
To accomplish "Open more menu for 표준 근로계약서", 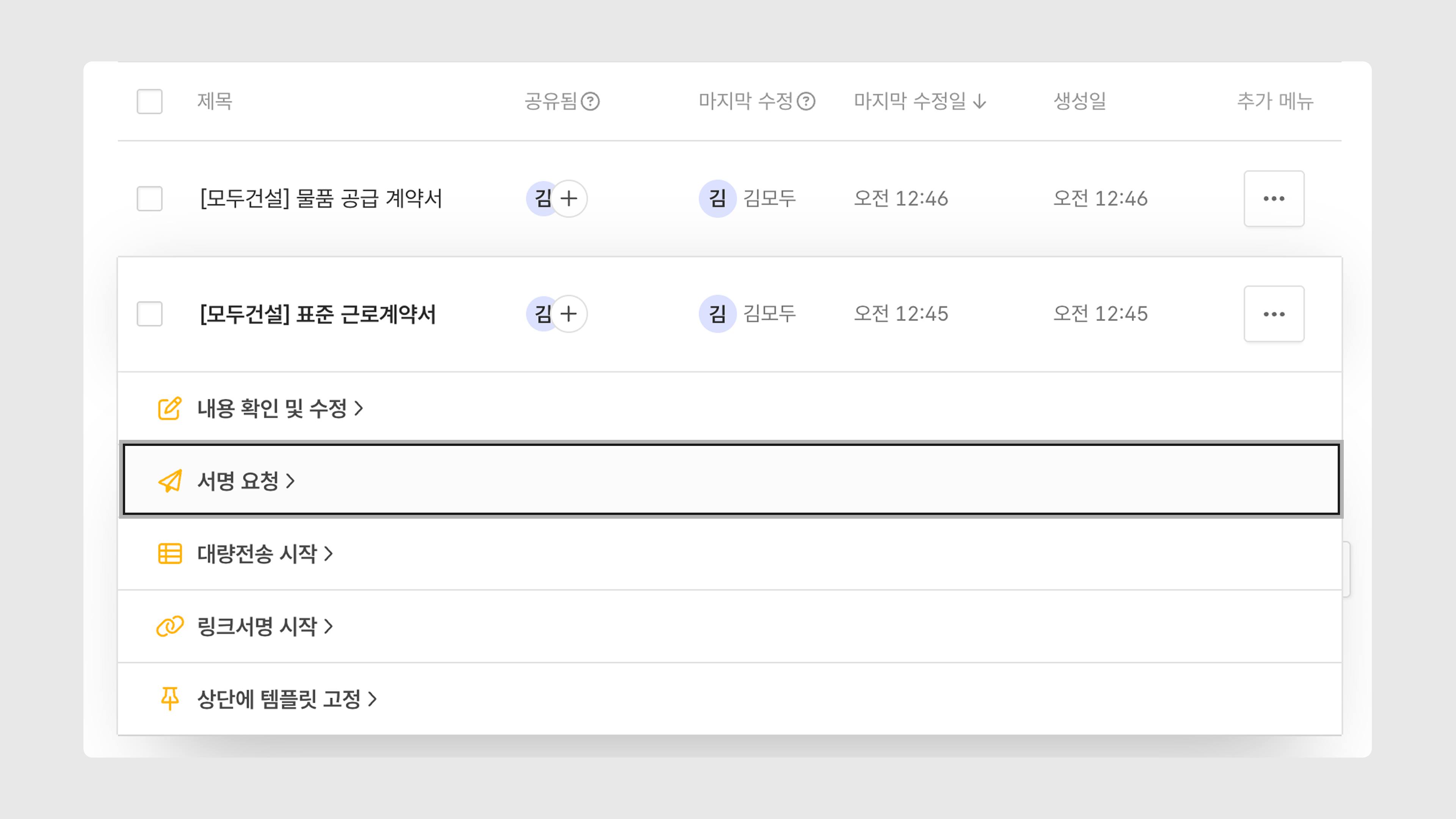I will point(1274,314).
